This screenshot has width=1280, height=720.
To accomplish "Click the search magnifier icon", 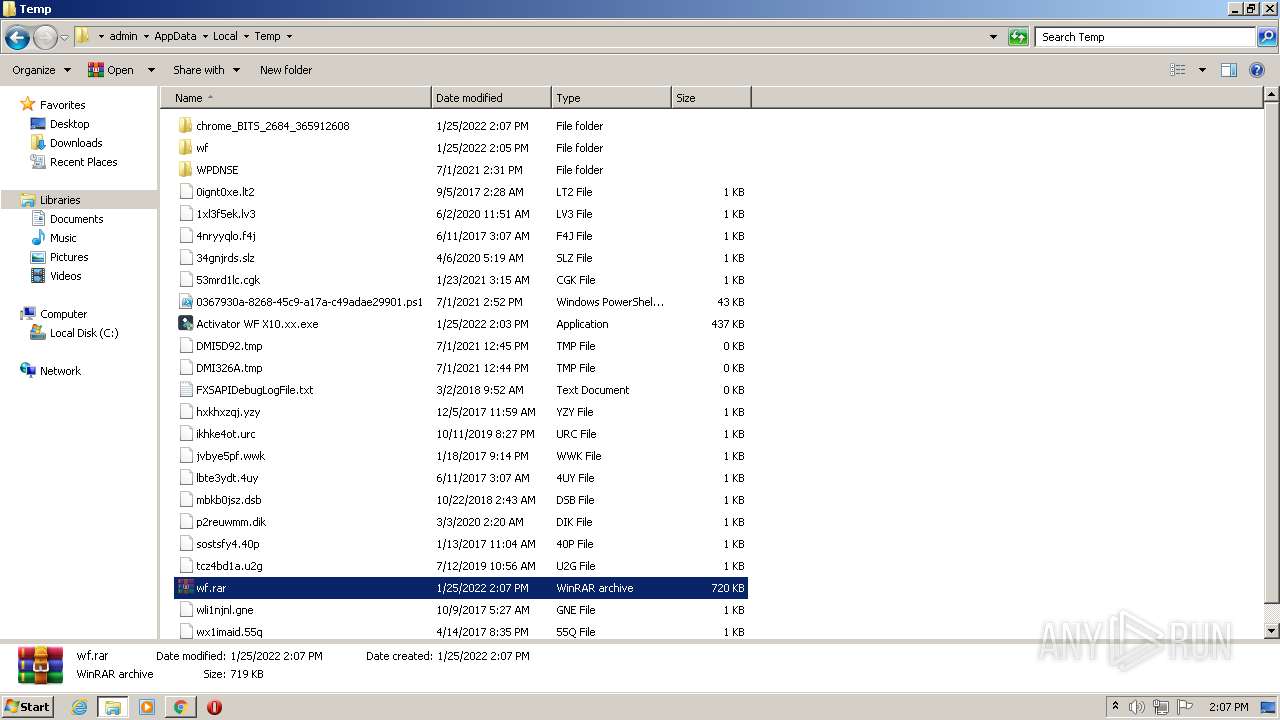I will coord(1267,37).
